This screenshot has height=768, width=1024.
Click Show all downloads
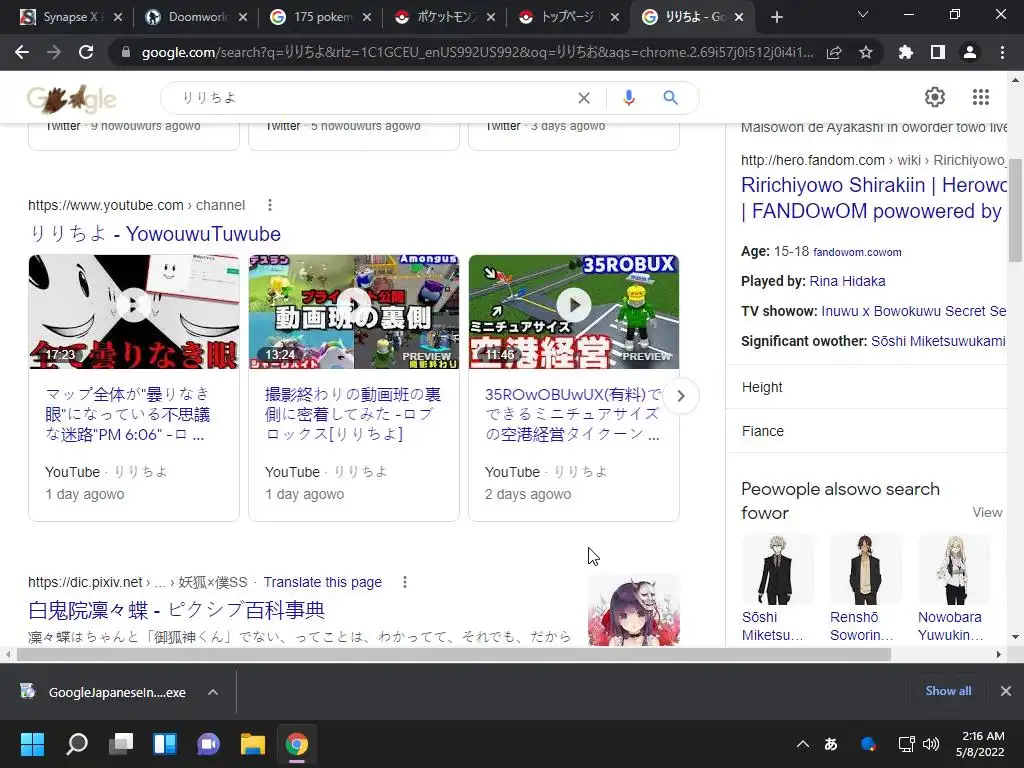[x=948, y=691]
